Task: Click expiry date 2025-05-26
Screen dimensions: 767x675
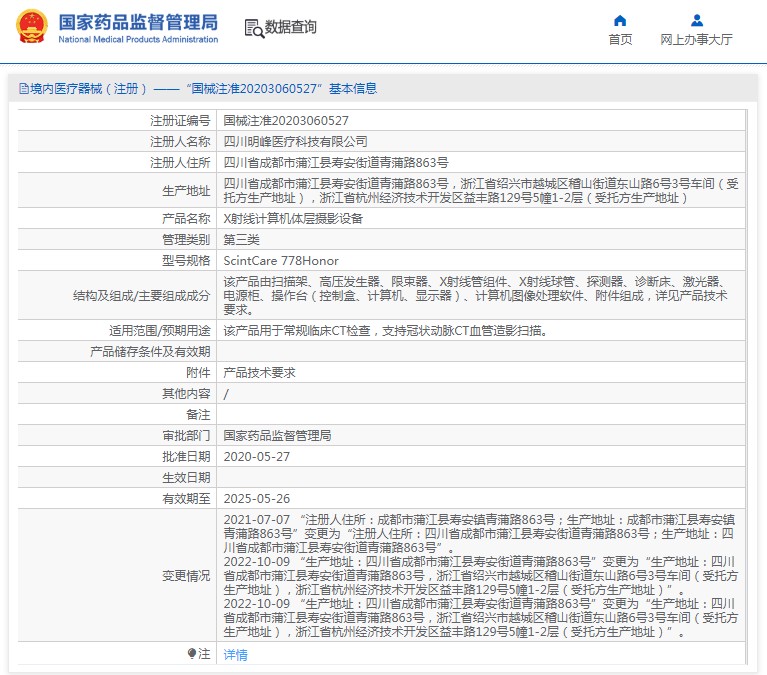Action: 256,499
